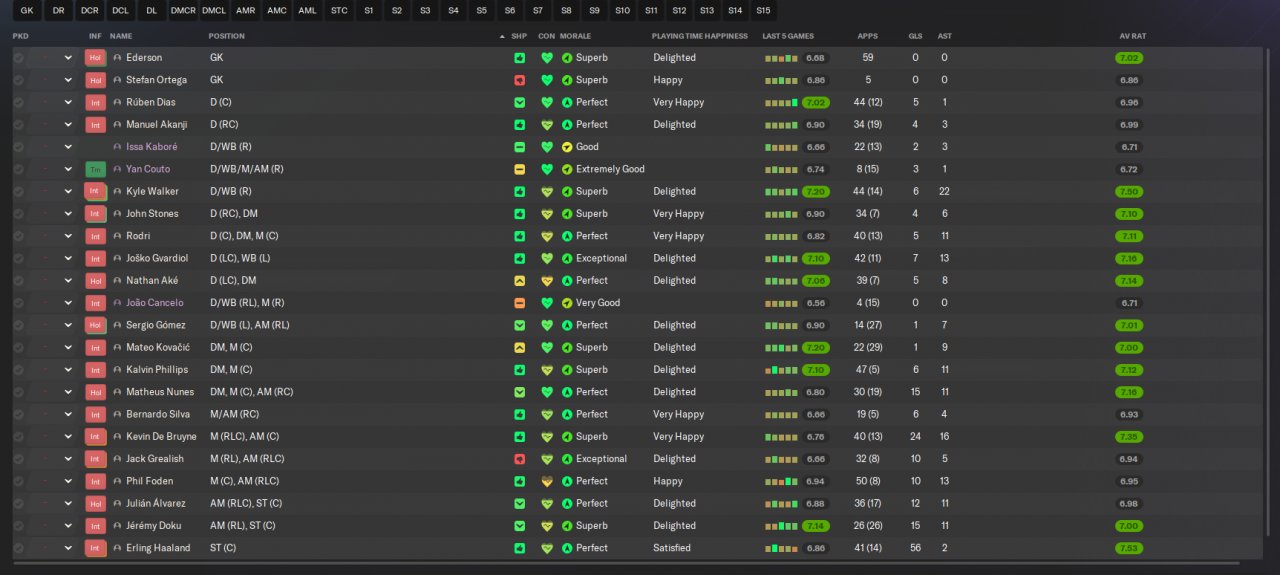Click João Cancelo's Very Good morale icon
Viewport: 1280px width, 575px height.
[x=567, y=303]
